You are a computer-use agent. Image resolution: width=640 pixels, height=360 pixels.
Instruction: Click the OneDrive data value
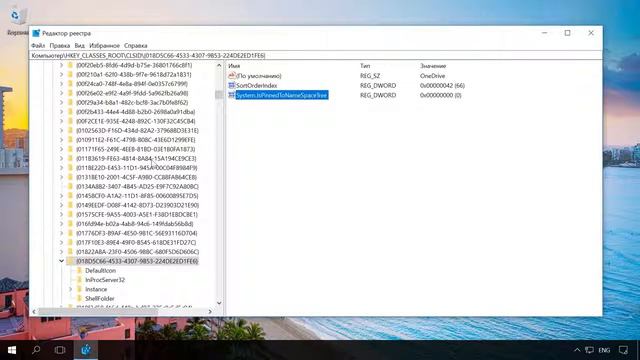click(432, 76)
